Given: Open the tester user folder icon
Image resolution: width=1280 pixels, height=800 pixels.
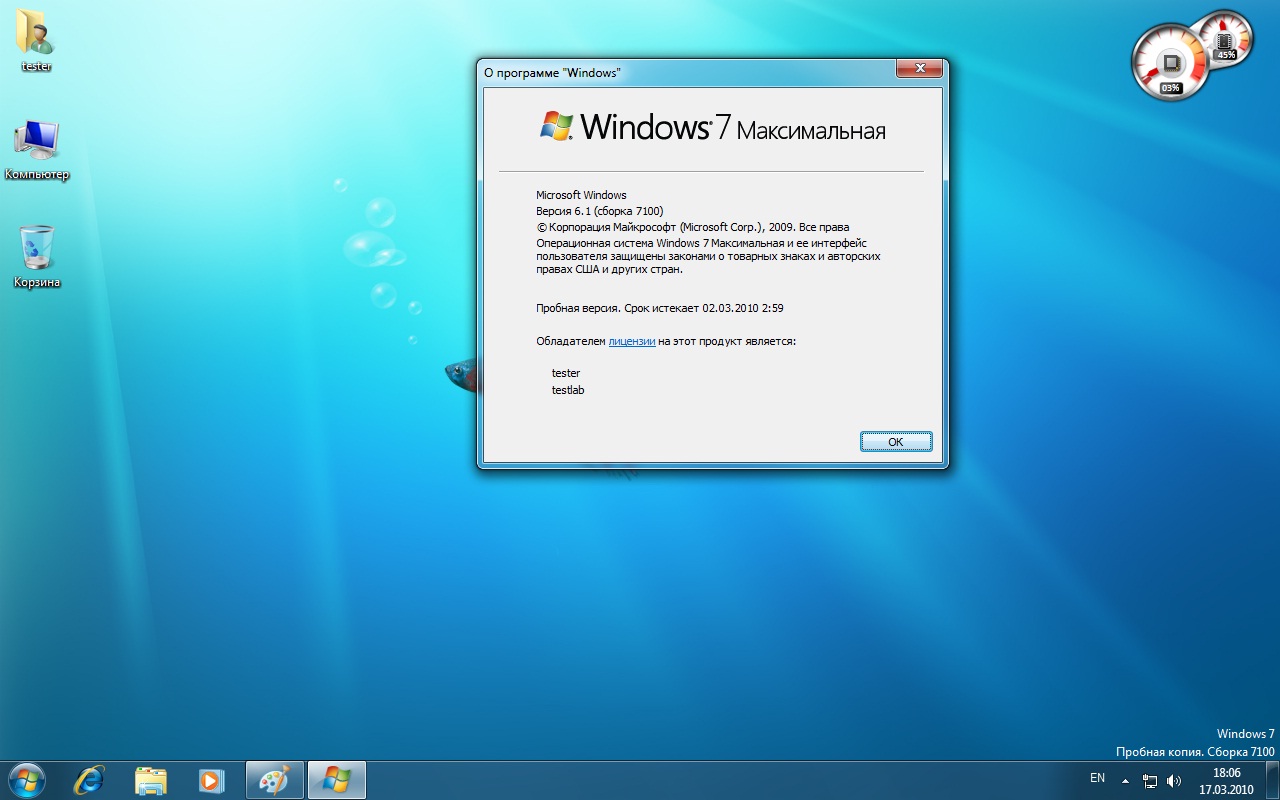Looking at the screenshot, I should click(x=36, y=40).
